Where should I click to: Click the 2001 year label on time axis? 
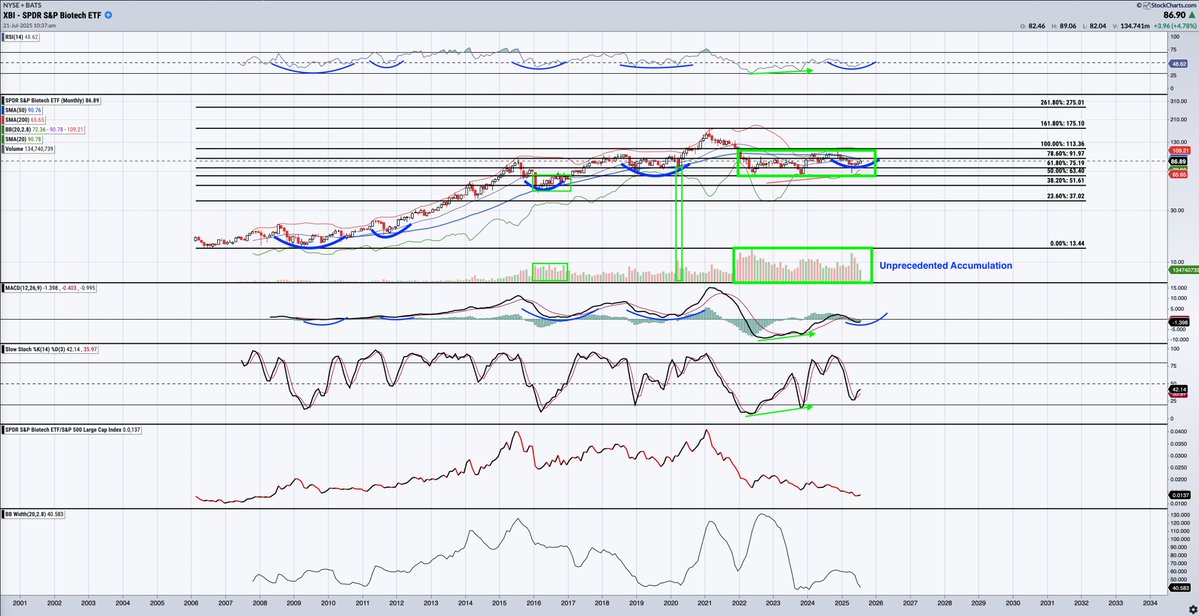pos(20,604)
